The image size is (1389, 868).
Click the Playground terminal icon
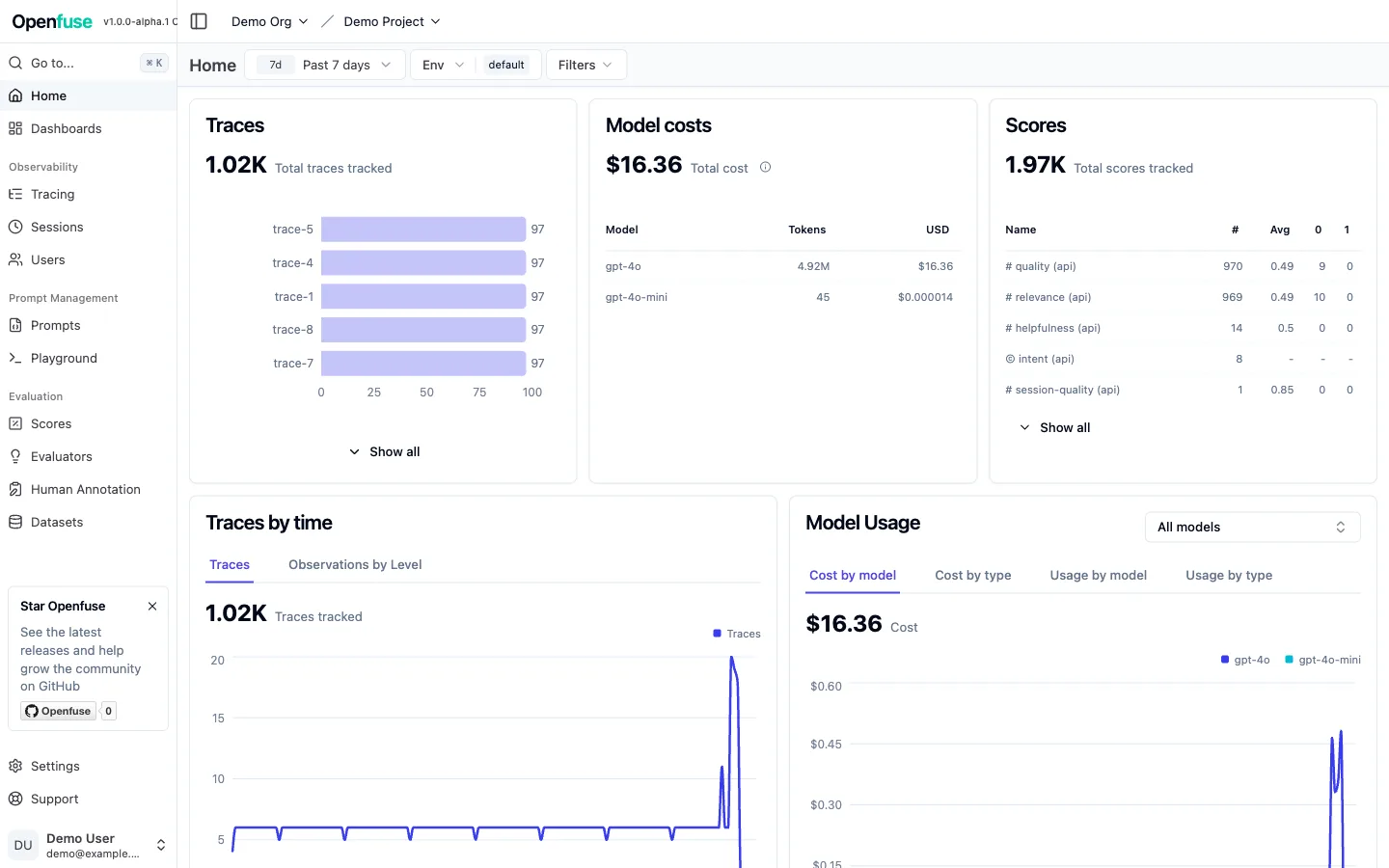coord(15,358)
